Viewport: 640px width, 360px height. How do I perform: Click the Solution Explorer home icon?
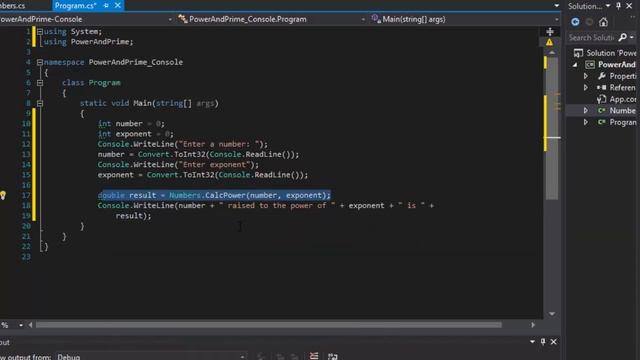(x=603, y=22)
